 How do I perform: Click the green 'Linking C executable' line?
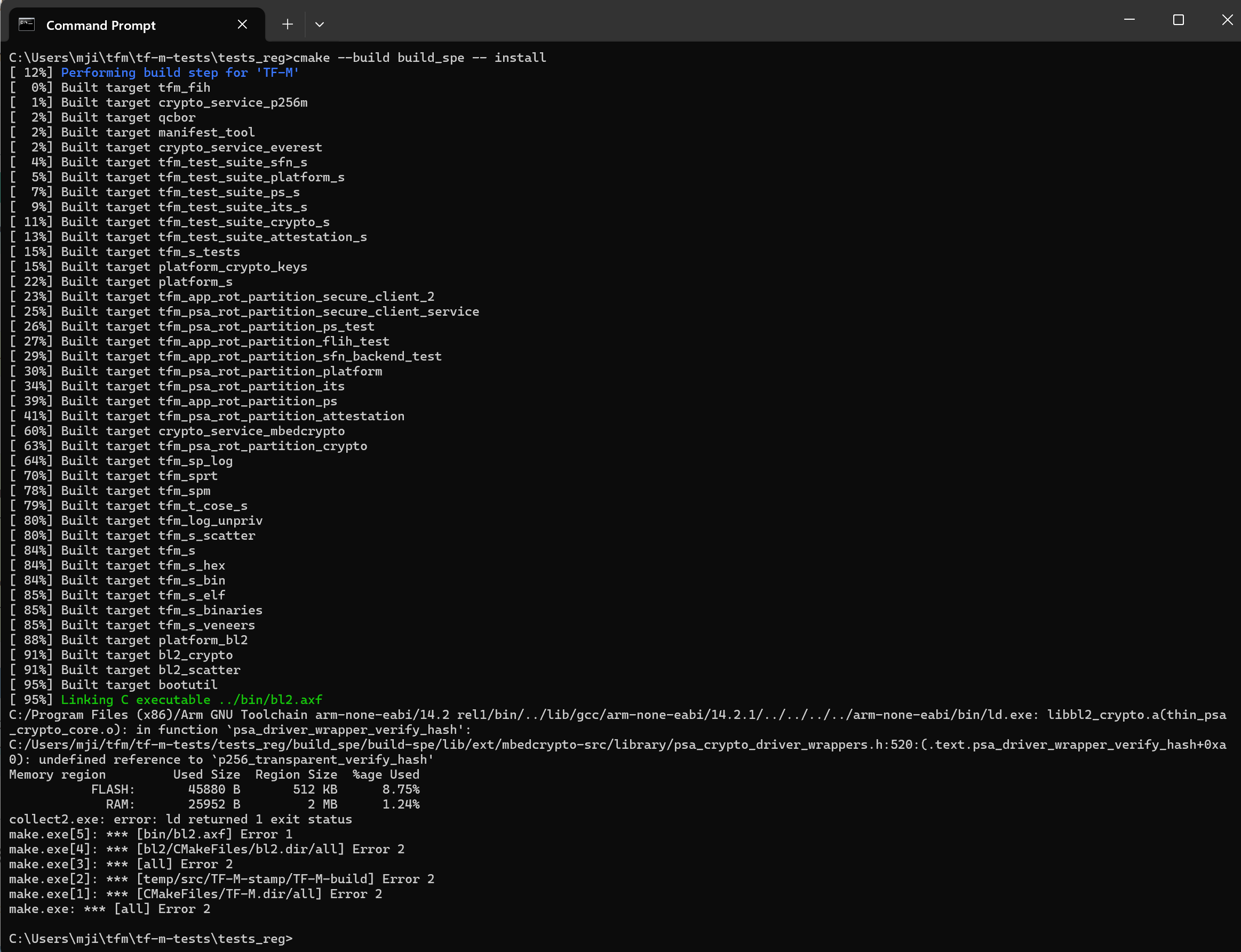tap(191, 700)
